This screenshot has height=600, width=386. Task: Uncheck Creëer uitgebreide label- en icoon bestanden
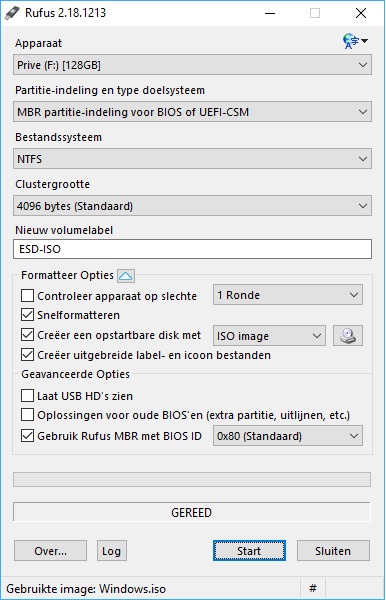tap(27, 355)
